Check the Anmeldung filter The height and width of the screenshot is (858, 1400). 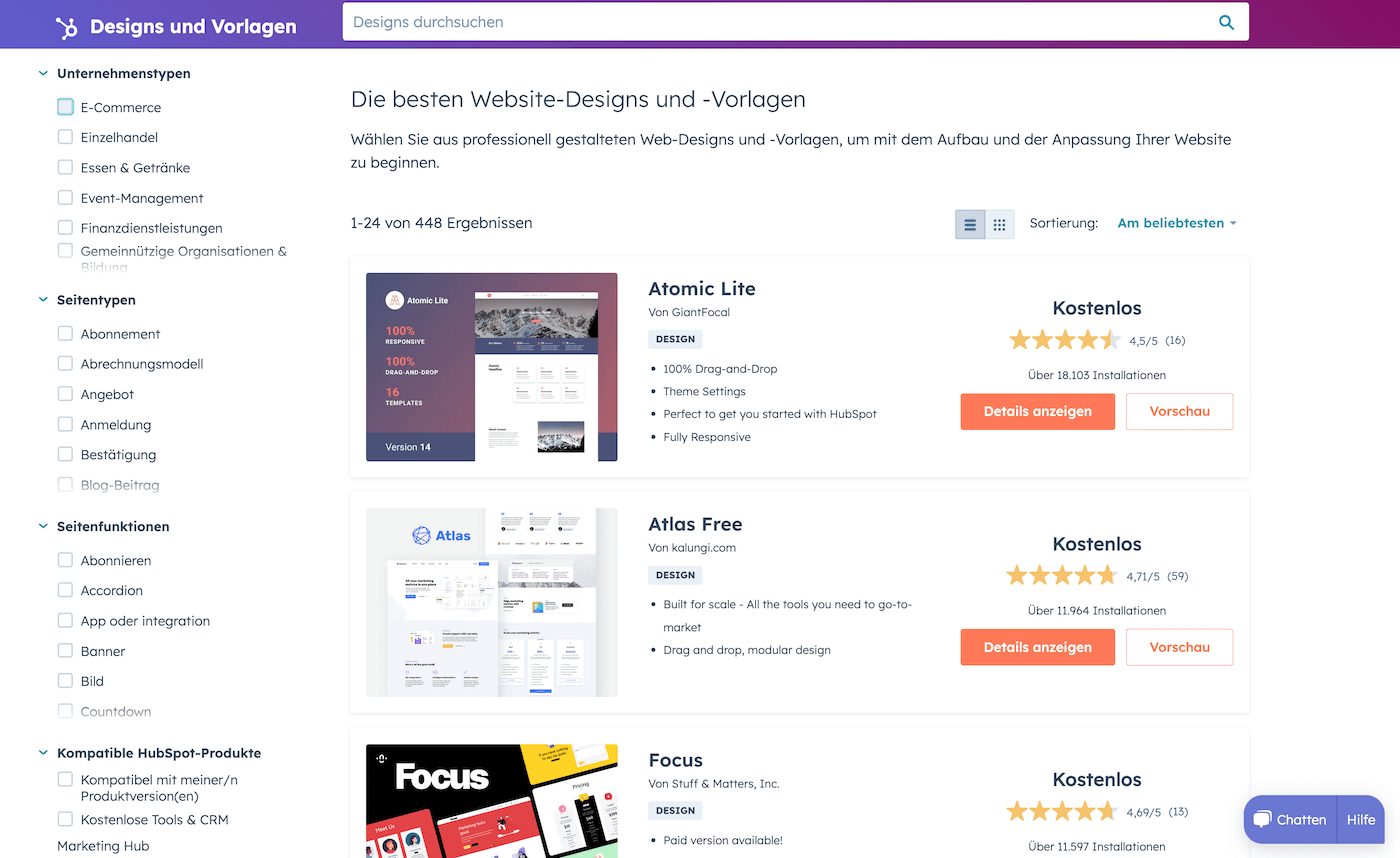coord(65,424)
